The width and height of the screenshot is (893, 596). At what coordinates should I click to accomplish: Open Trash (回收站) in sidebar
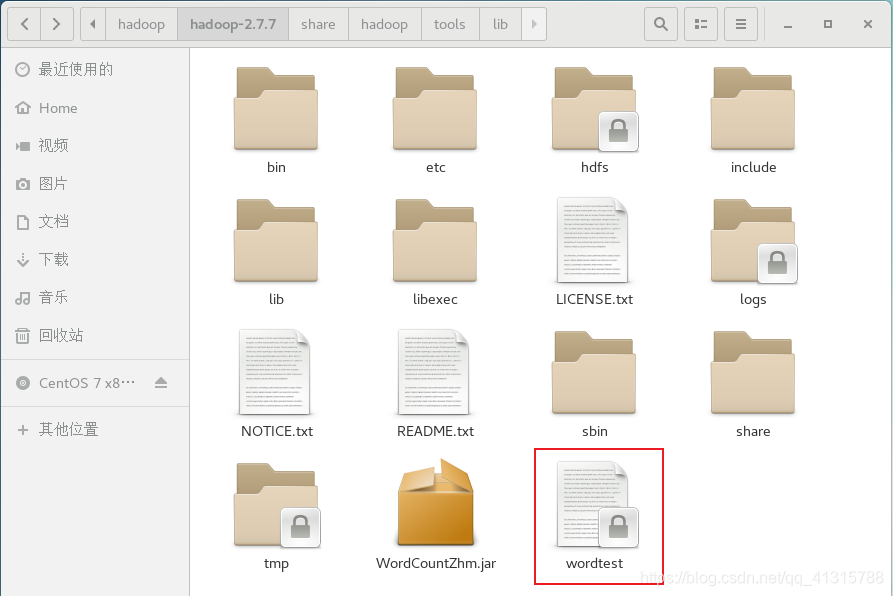pos(95,335)
